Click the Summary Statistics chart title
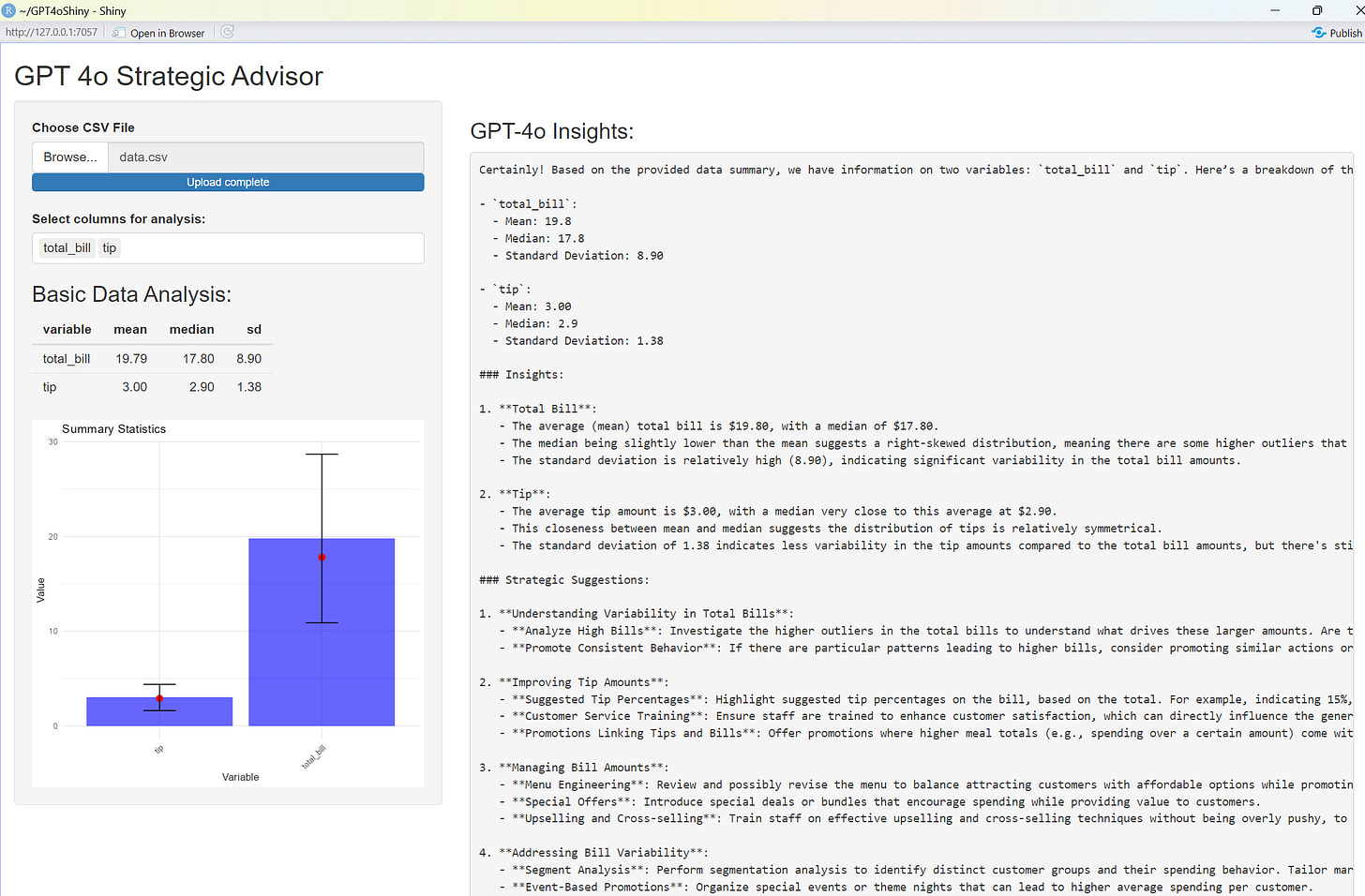 [x=113, y=429]
